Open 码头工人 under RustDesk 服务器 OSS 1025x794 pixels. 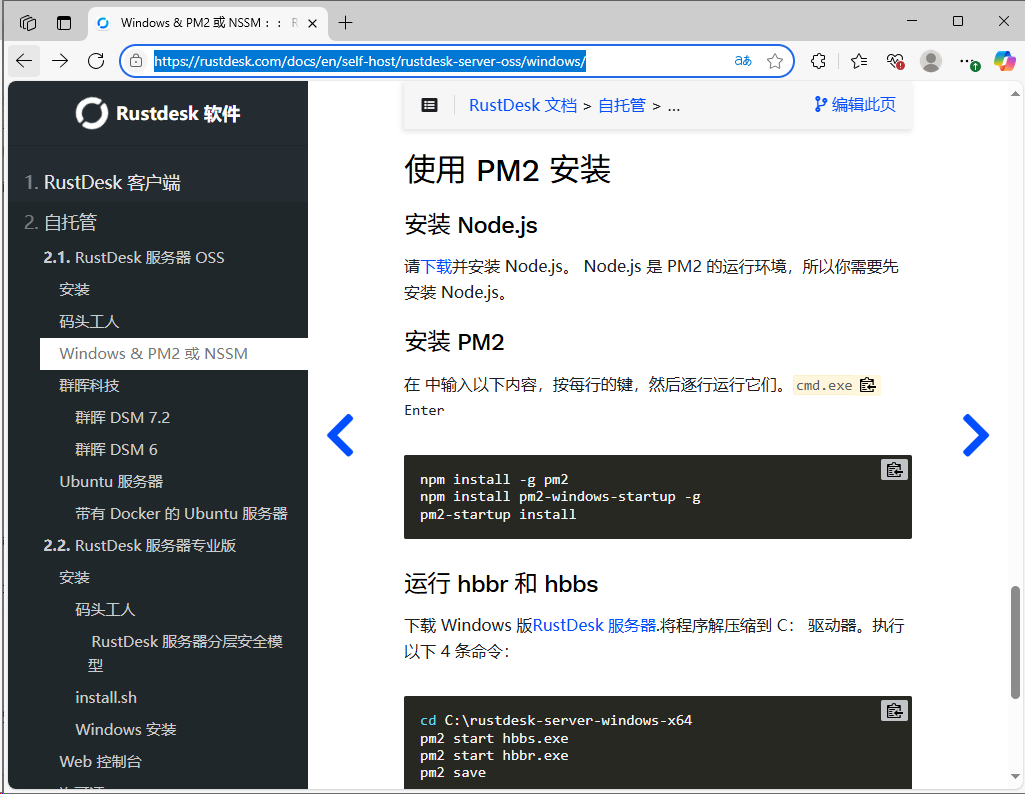point(89,322)
